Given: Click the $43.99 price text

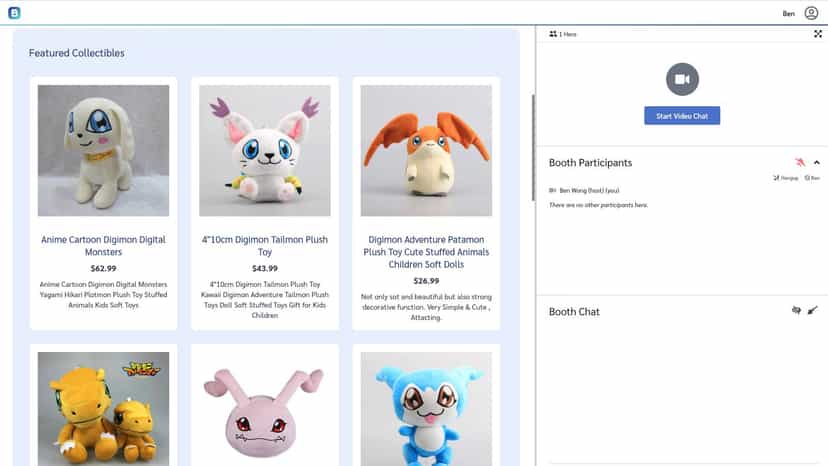Looking at the screenshot, I should click(265, 268).
